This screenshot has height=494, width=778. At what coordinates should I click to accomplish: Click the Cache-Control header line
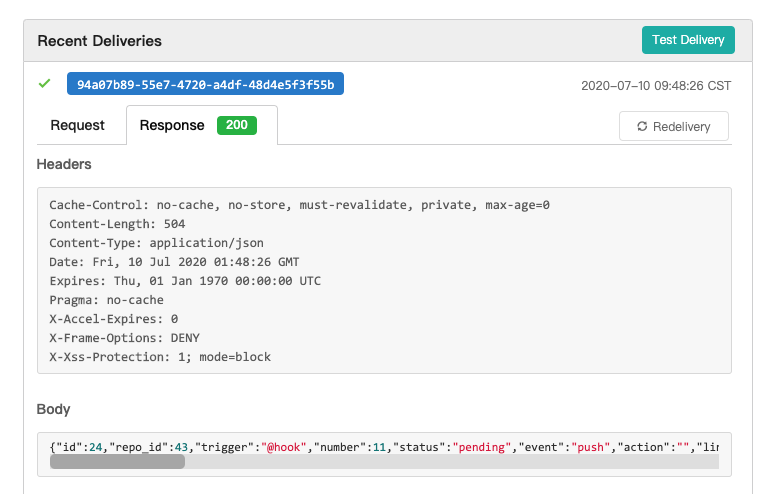coord(299,205)
